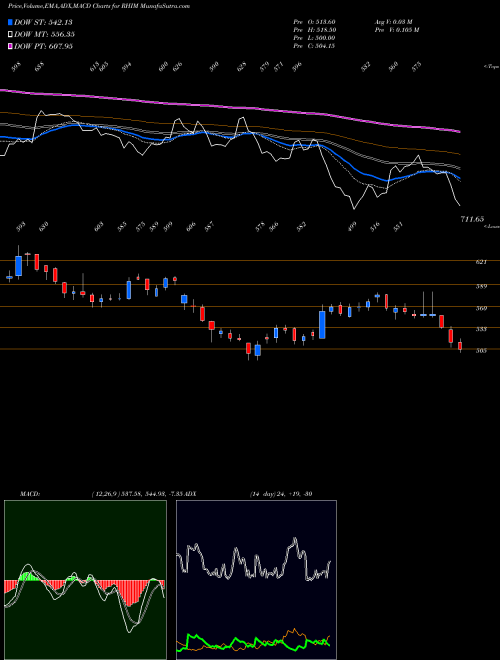Screen dimensions: 500x660
Task: Click the MACD (12,26,9) parameter values
Action: (x=137, y=494)
